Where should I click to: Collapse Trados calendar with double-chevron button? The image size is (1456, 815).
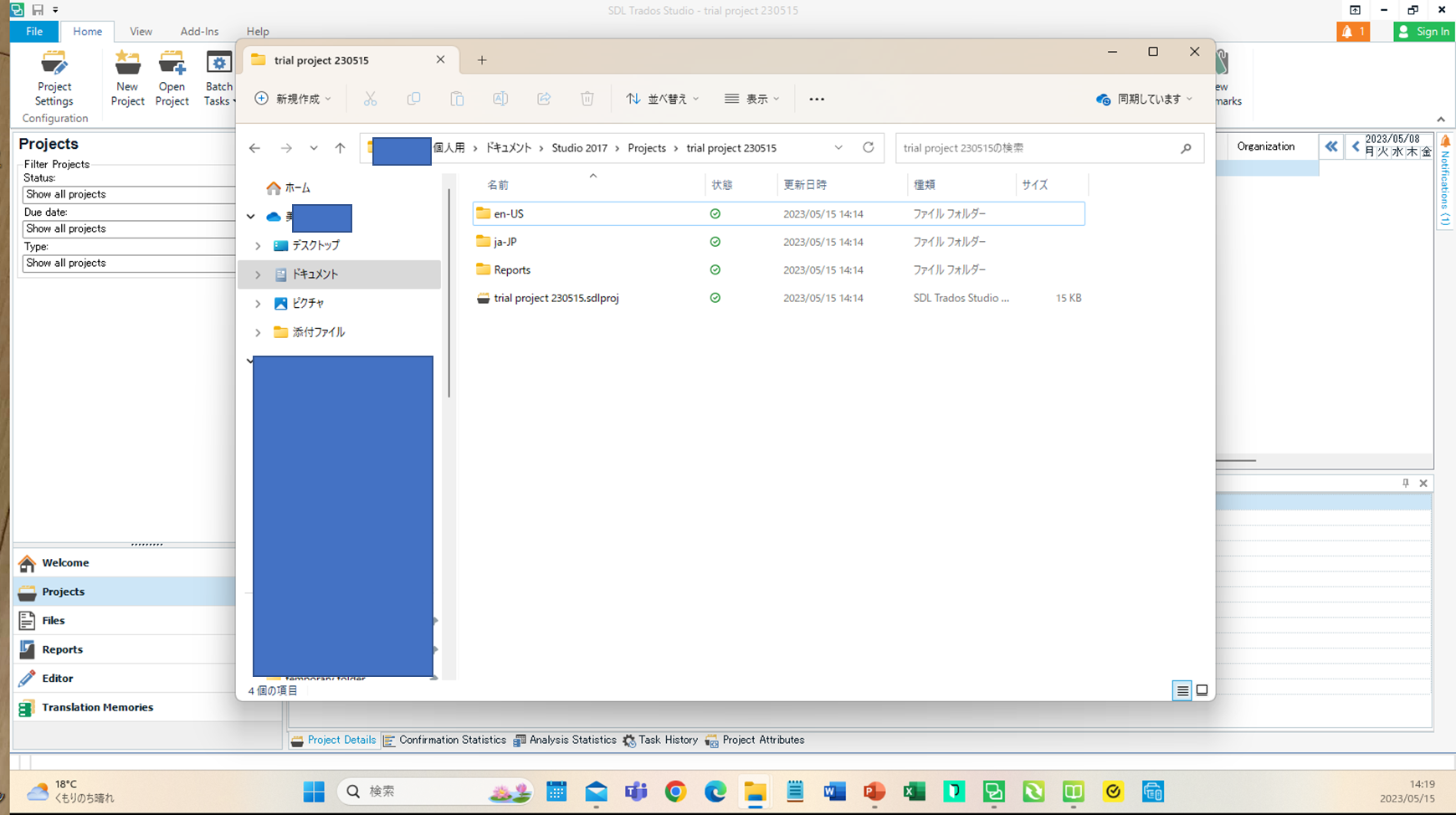click(1331, 146)
